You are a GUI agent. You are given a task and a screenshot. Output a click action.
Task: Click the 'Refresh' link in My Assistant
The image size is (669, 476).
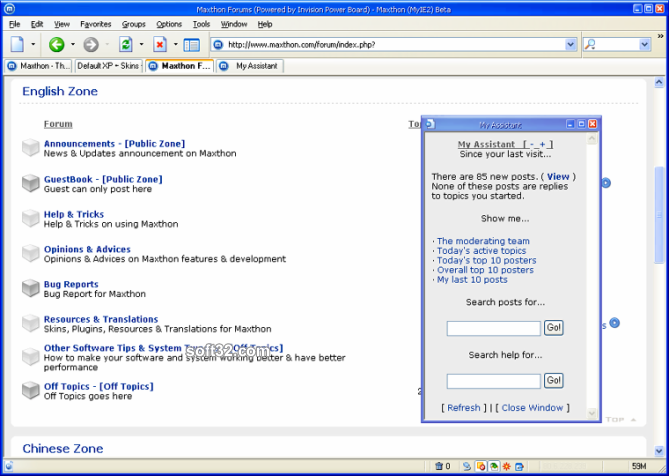tap(464, 408)
